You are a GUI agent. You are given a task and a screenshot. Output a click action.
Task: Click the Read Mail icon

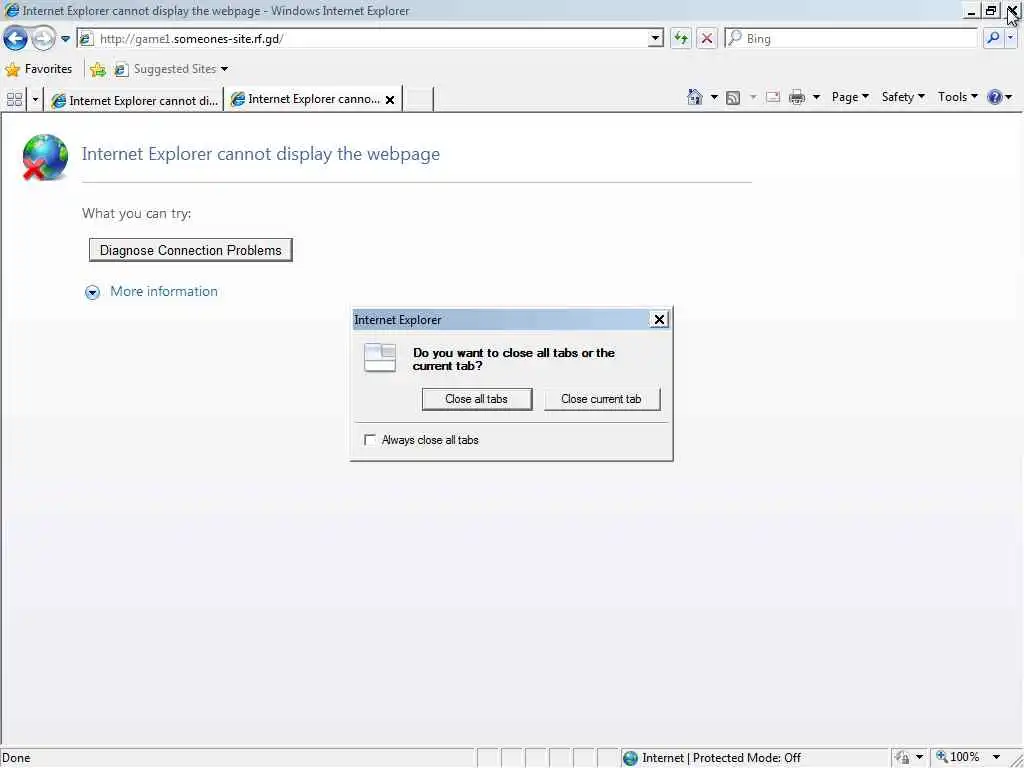click(x=773, y=97)
